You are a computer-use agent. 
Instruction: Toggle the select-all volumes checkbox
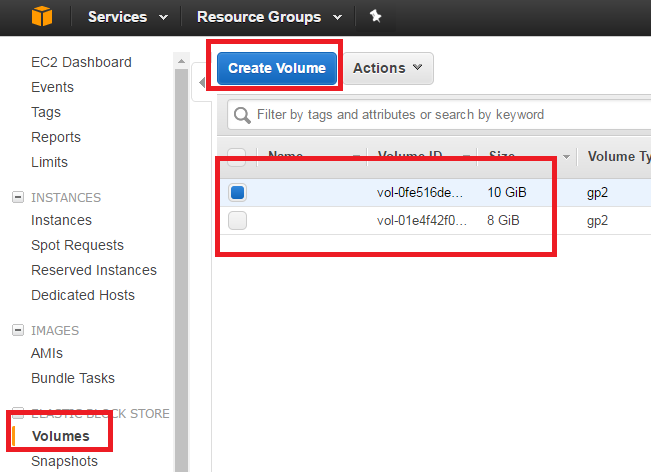pyautogui.click(x=237, y=157)
